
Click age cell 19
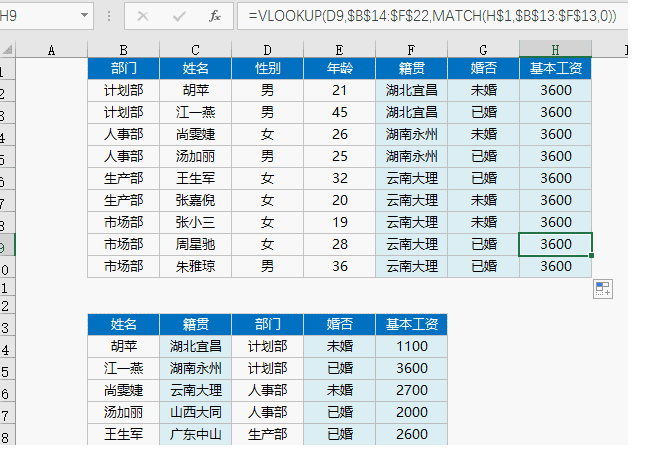tap(339, 223)
